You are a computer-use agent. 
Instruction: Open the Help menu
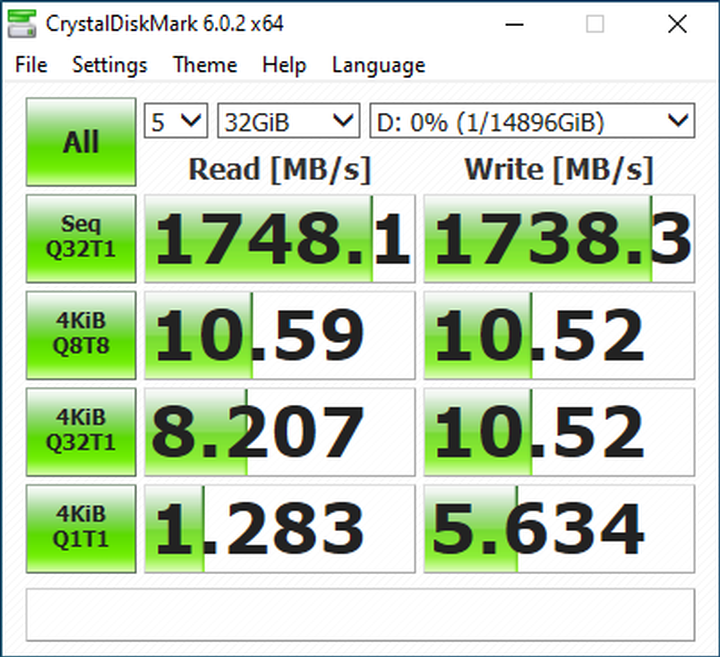click(284, 65)
